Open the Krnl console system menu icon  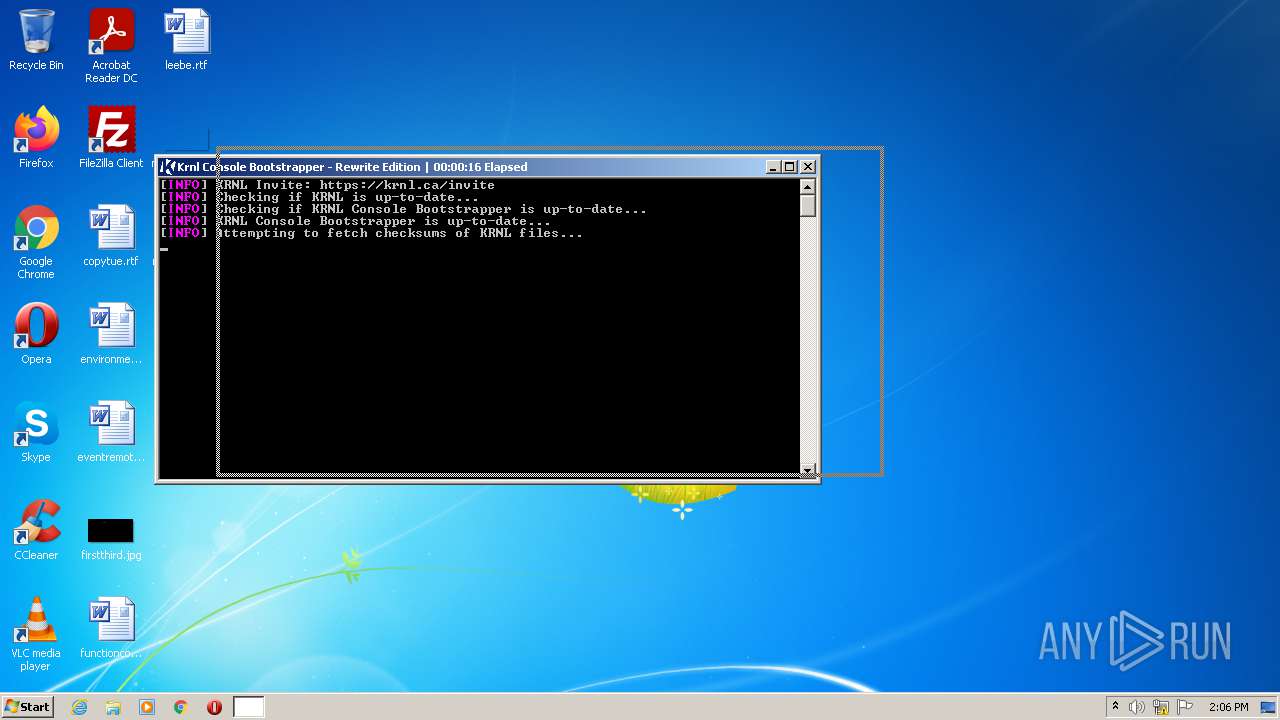click(x=169, y=167)
